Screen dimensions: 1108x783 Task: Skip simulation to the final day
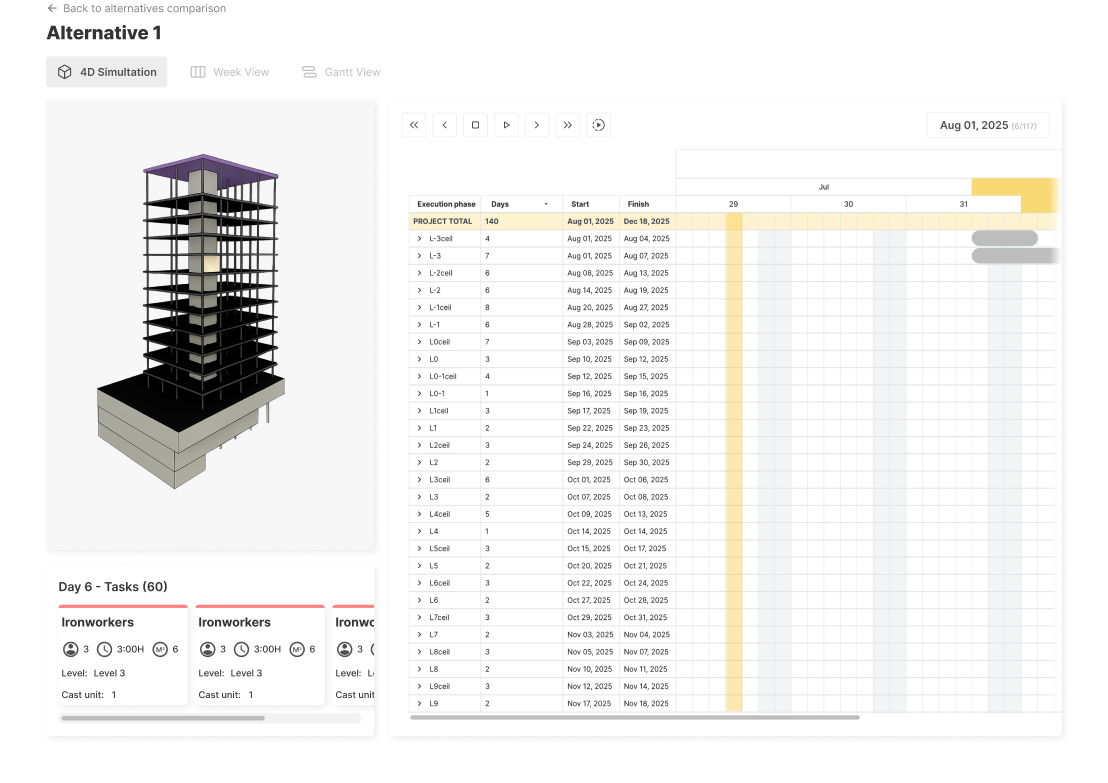(567, 125)
